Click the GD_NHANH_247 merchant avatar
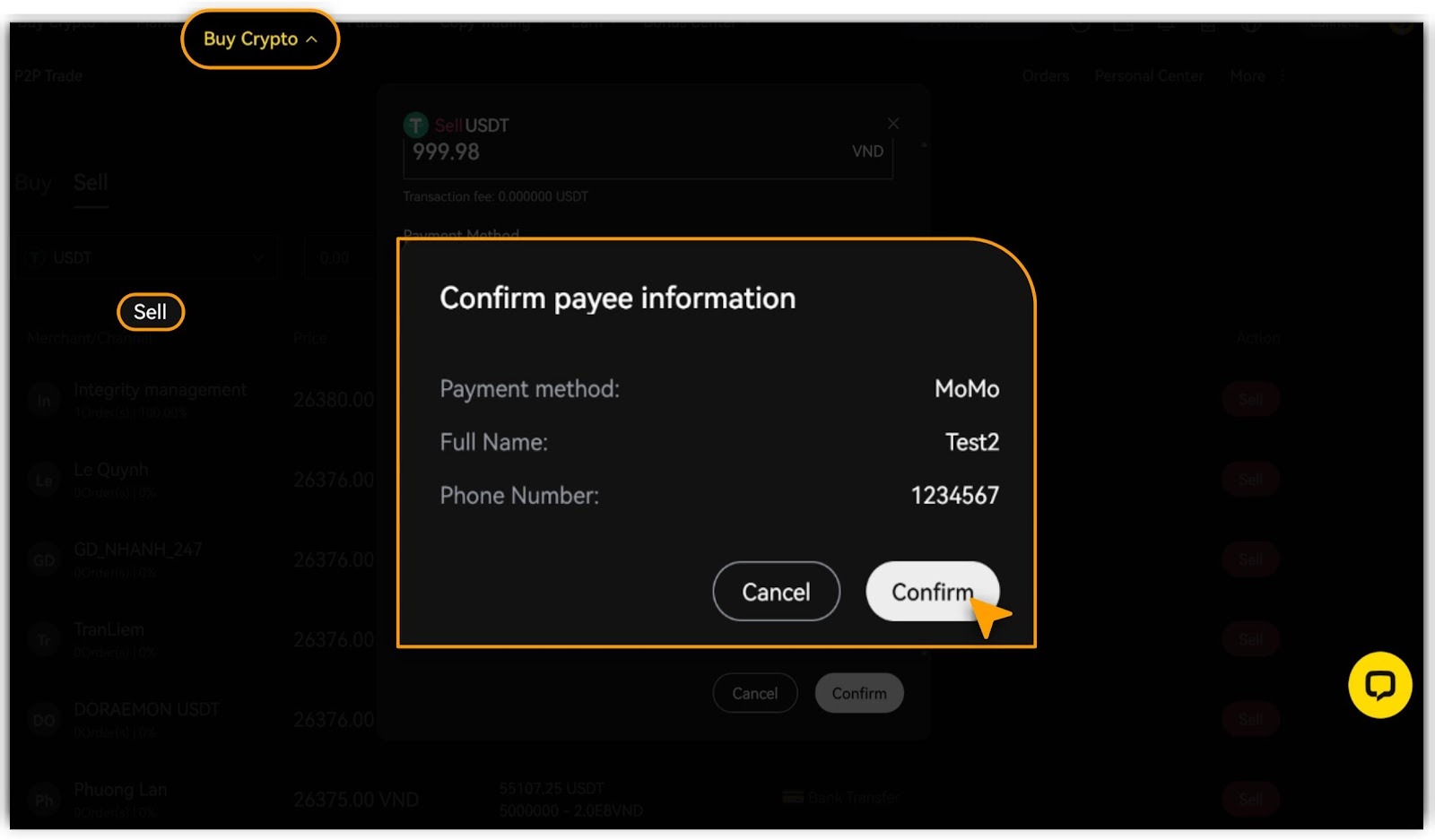The height and width of the screenshot is (840, 1435). [x=44, y=559]
